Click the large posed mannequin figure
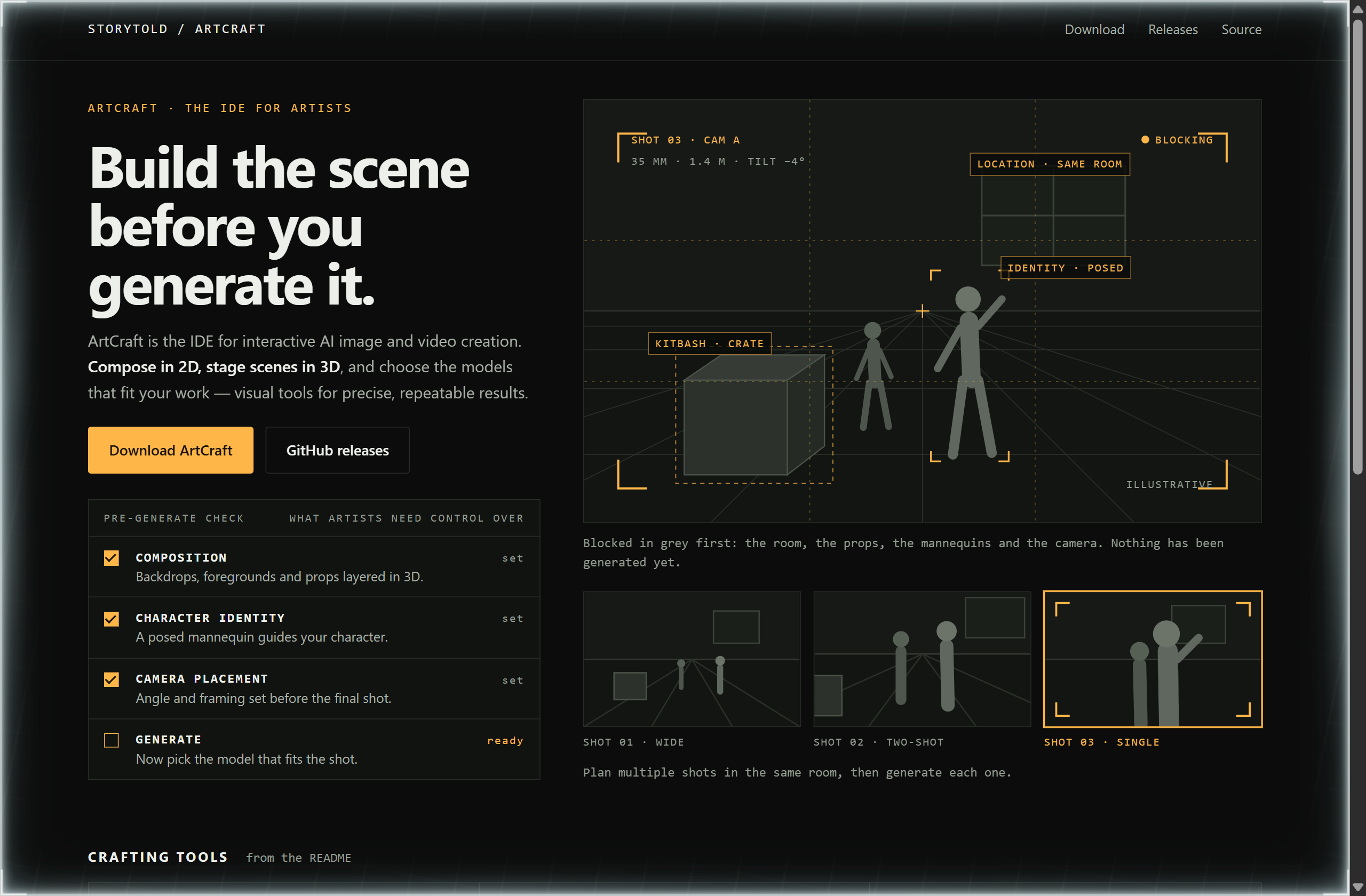The image size is (1366, 896). point(969,372)
